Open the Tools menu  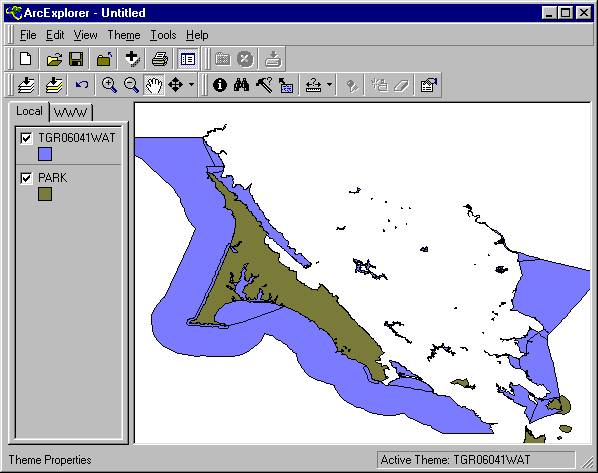(163, 35)
